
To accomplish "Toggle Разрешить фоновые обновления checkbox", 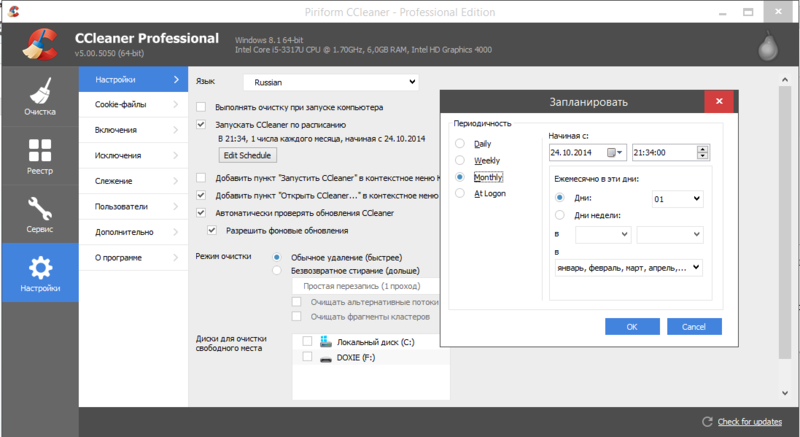I will click(212, 230).
